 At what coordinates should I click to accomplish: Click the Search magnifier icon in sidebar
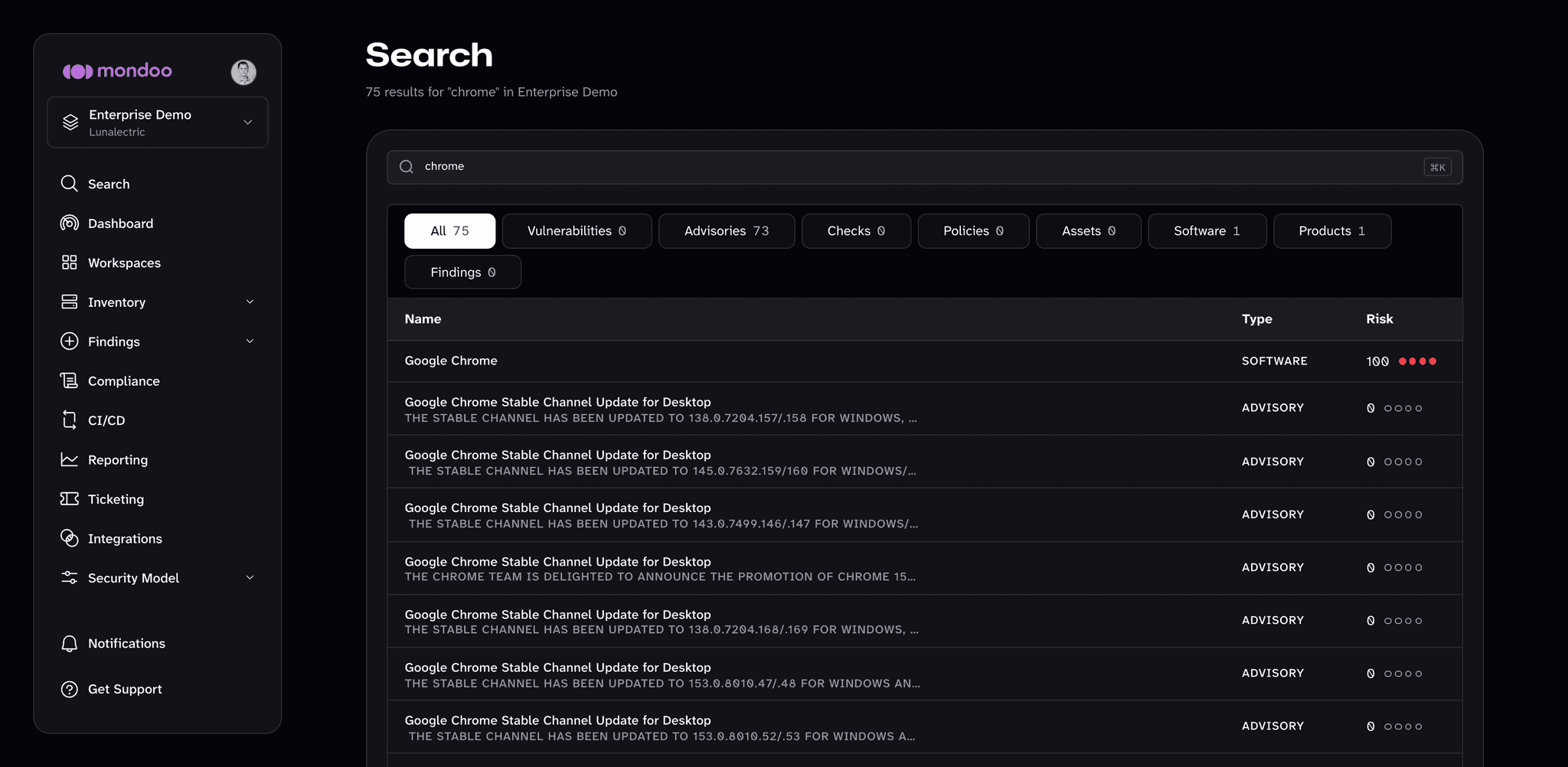click(69, 184)
